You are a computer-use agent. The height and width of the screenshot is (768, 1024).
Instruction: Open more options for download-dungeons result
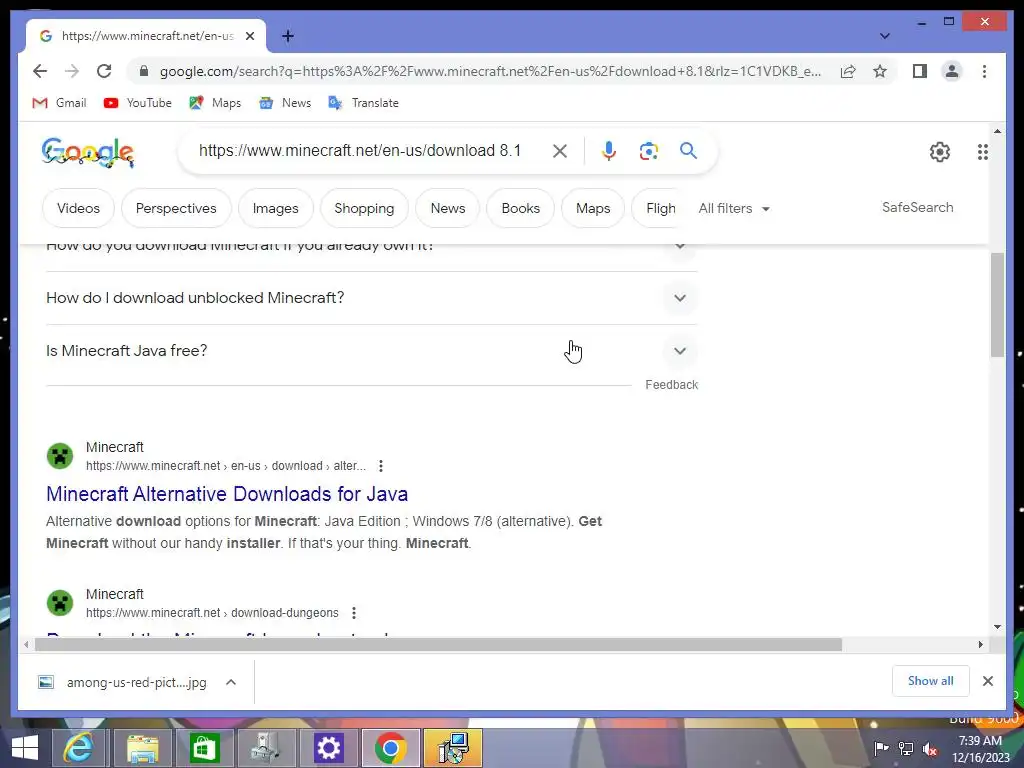[x=354, y=613]
